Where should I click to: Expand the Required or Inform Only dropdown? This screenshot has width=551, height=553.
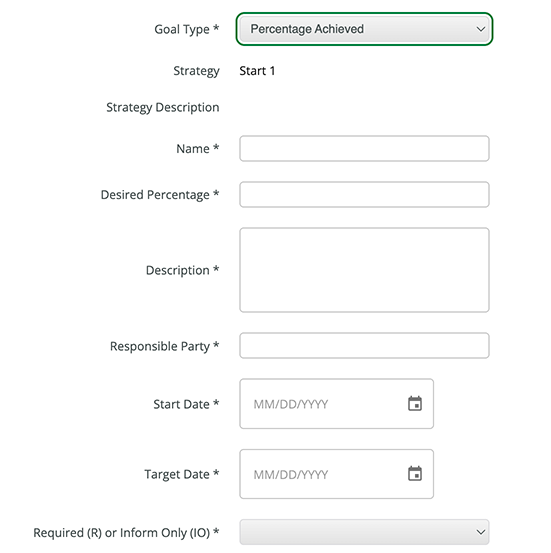click(364, 532)
